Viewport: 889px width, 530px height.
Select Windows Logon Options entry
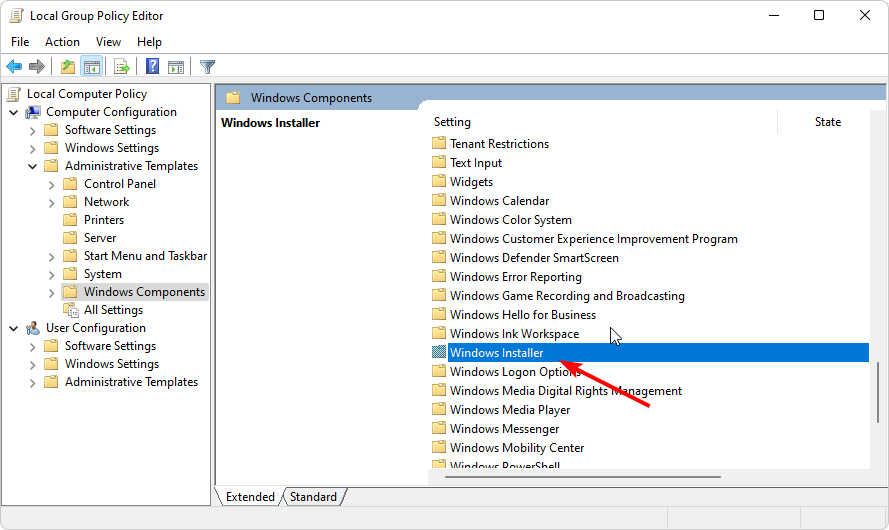tap(515, 372)
